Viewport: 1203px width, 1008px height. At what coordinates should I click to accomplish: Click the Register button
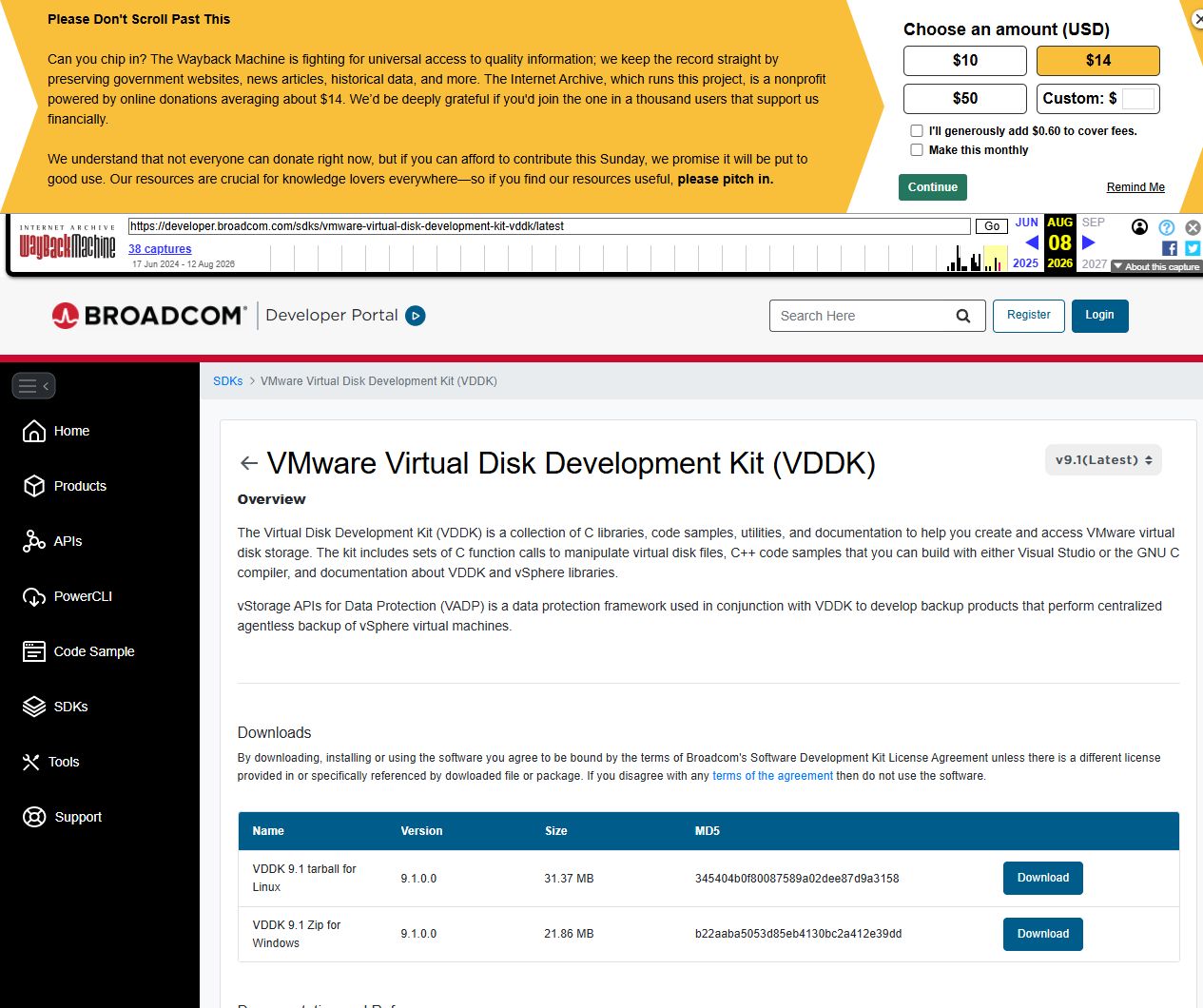(1029, 316)
